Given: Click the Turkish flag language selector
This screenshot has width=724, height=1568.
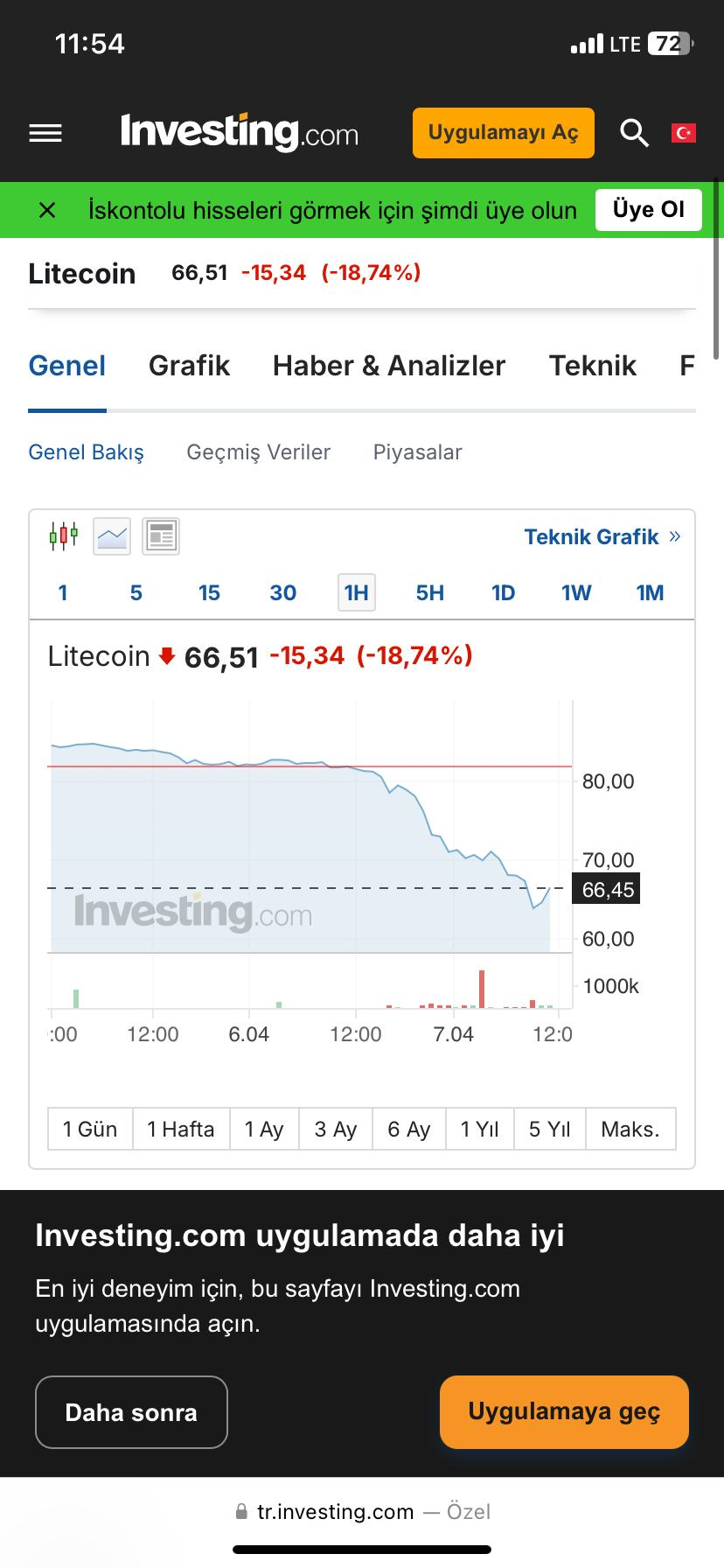Looking at the screenshot, I should tap(686, 132).
